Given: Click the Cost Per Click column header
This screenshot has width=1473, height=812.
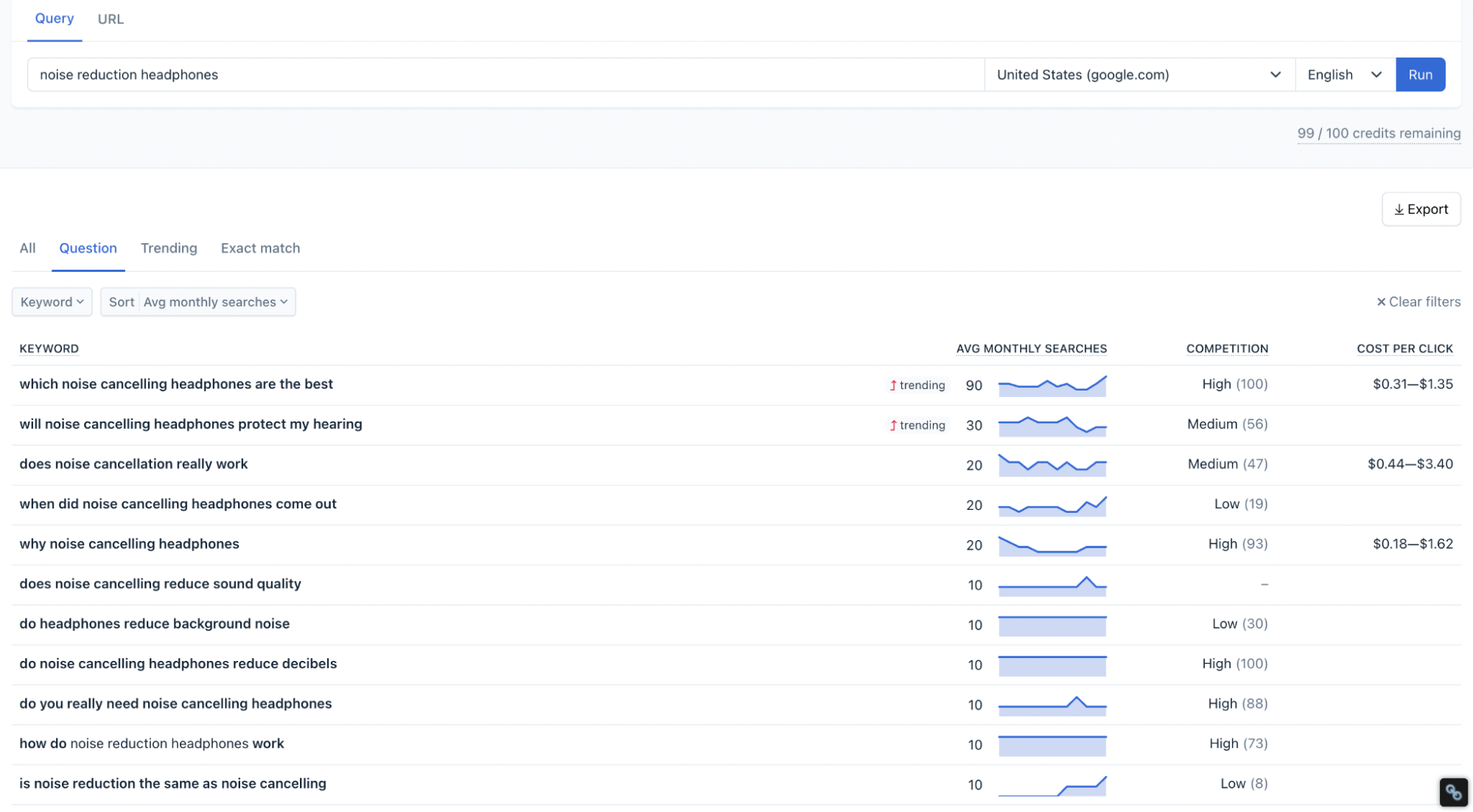Looking at the screenshot, I should [1404, 349].
